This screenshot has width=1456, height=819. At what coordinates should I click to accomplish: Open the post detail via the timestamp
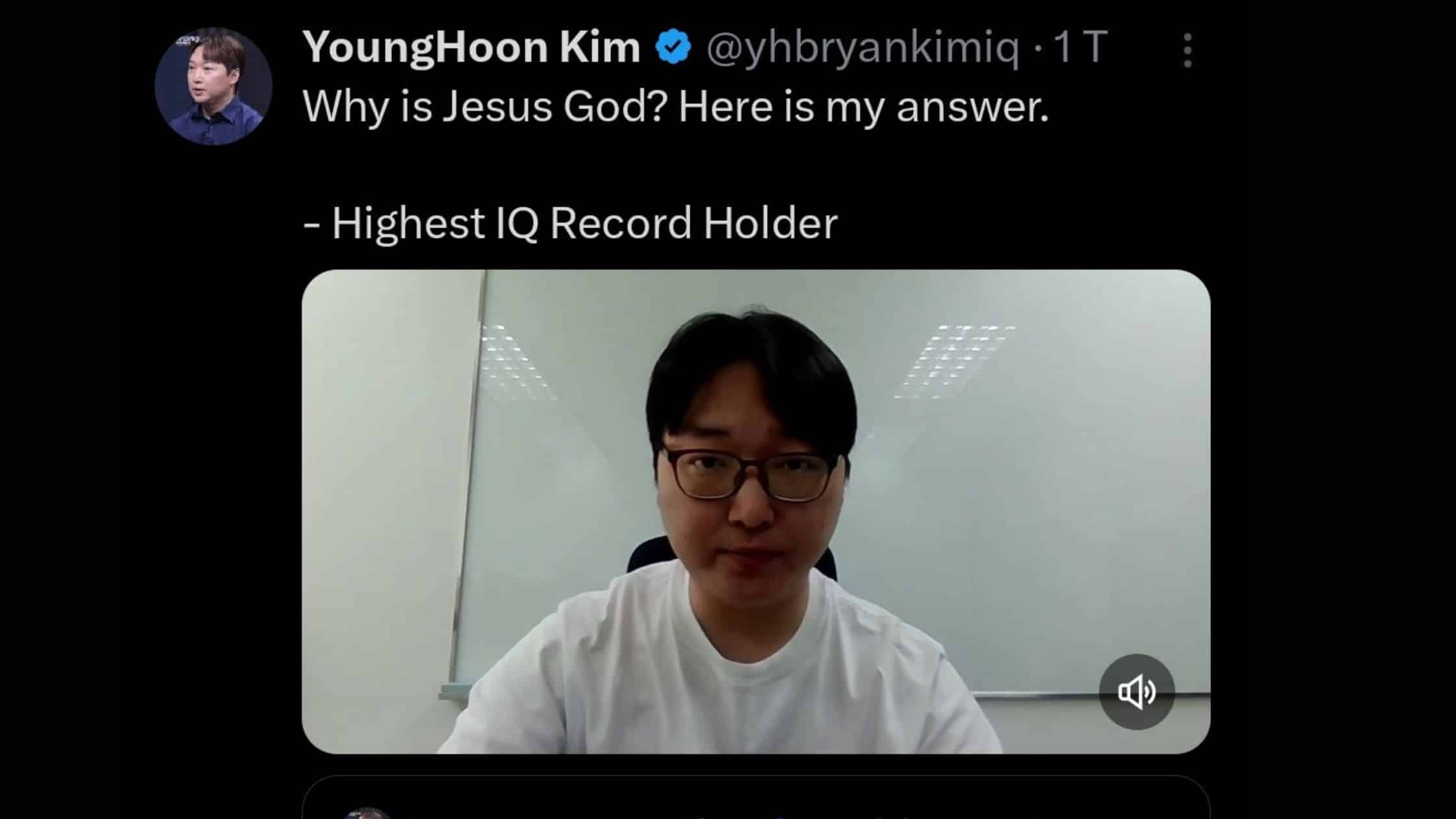tap(1080, 47)
